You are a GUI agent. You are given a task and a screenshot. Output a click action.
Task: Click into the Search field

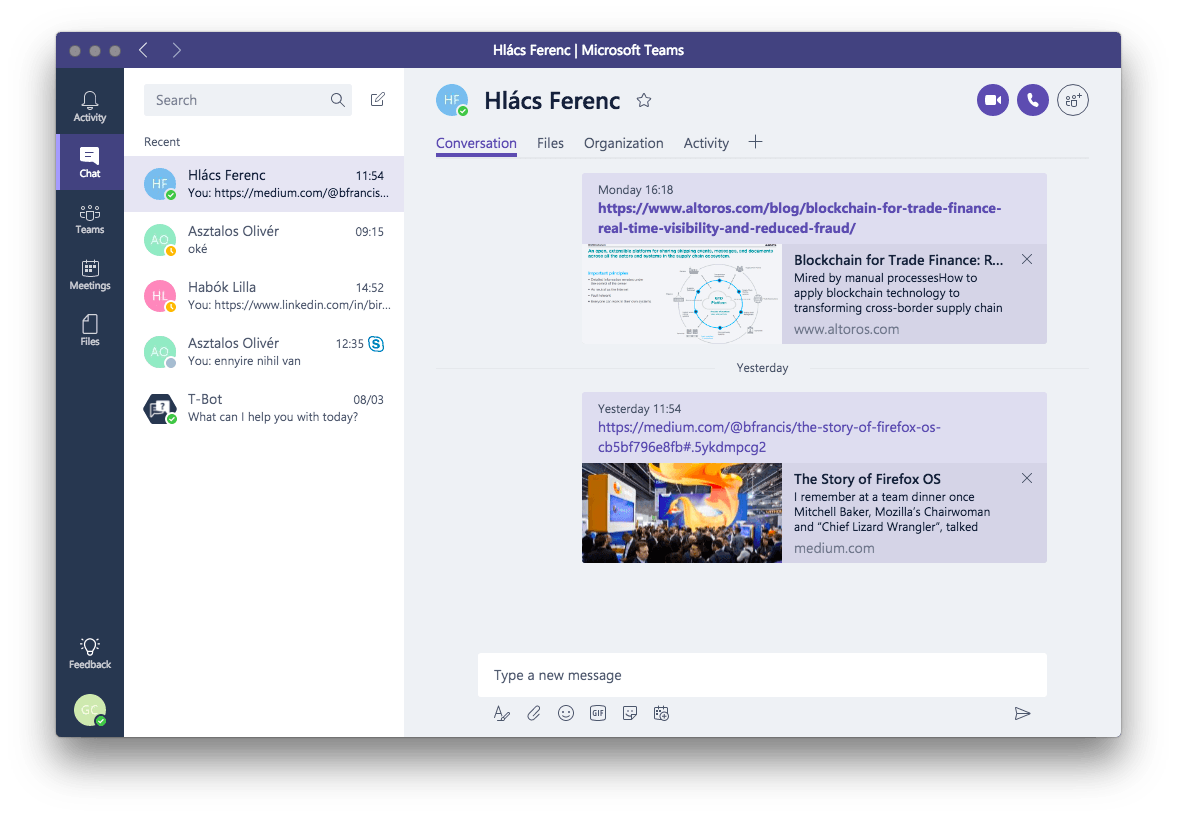248,100
